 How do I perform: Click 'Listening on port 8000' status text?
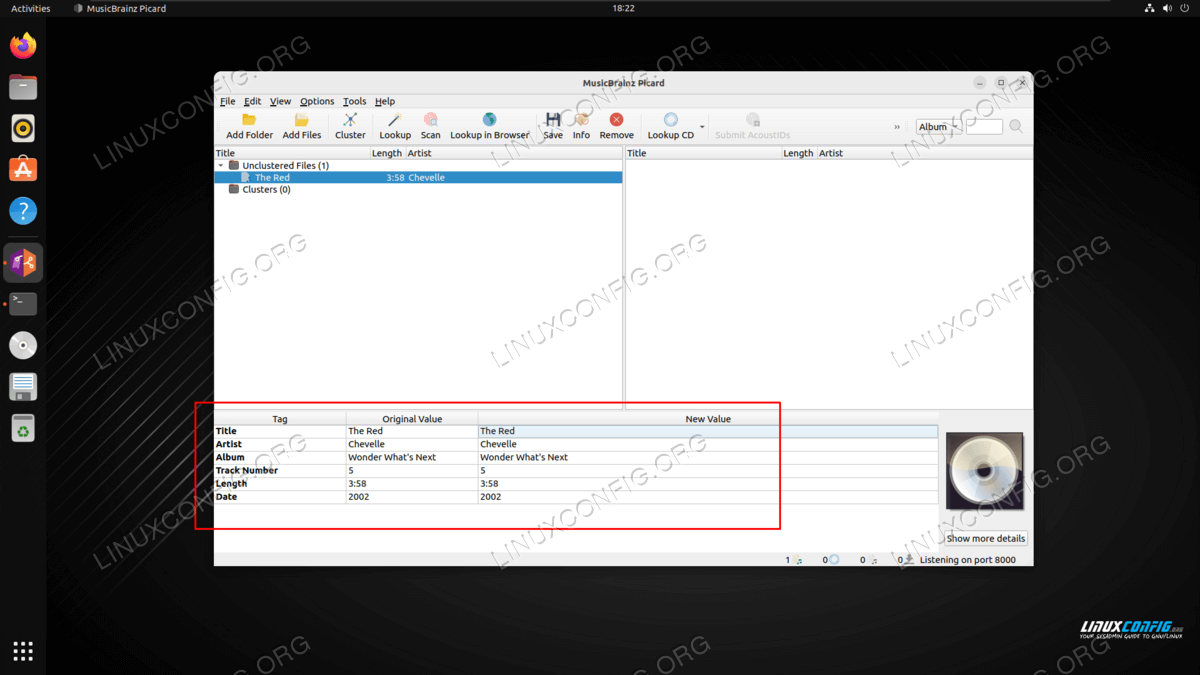pyautogui.click(x=968, y=560)
